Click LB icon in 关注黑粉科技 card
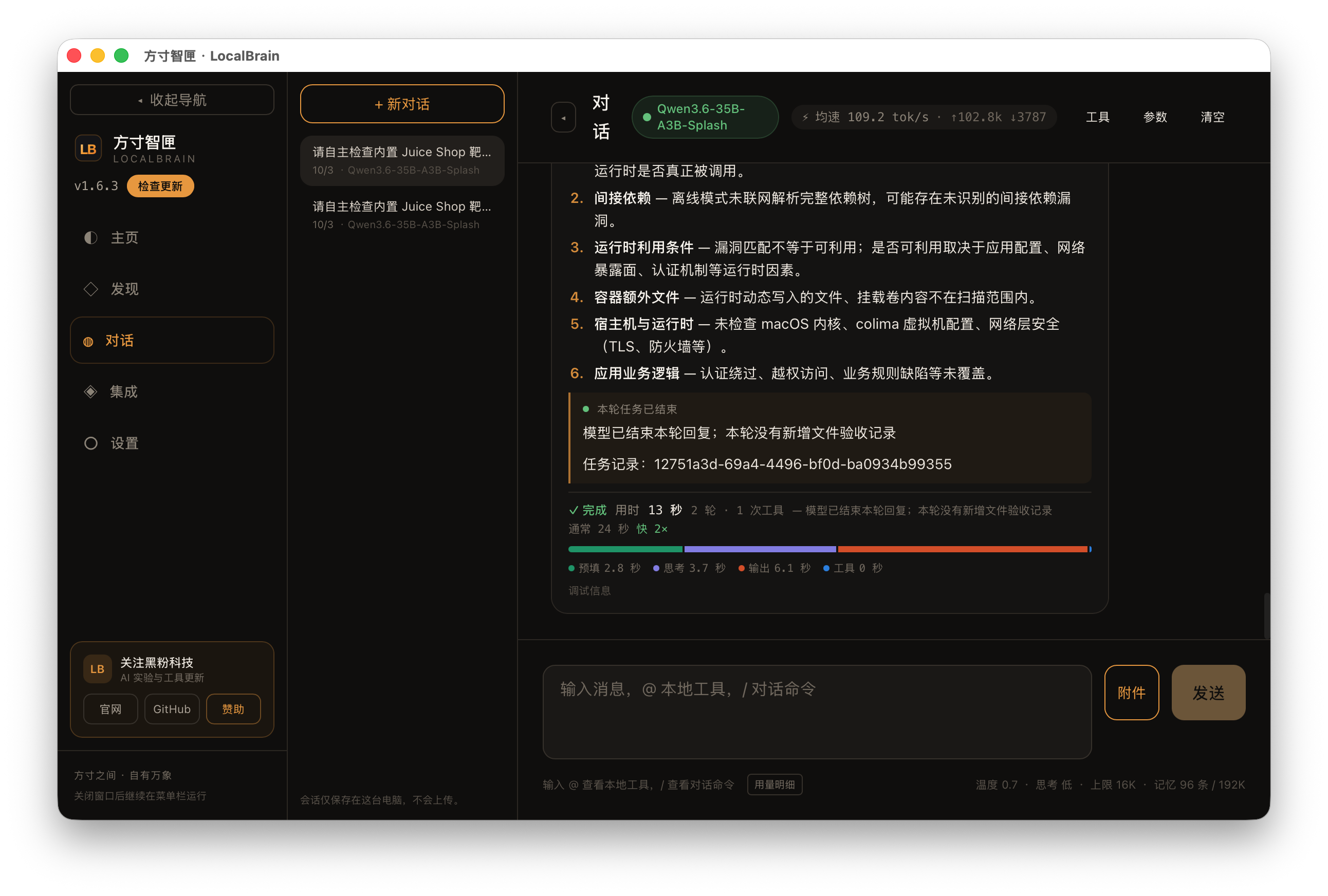 pyautogui.click(x=97, y=669)
